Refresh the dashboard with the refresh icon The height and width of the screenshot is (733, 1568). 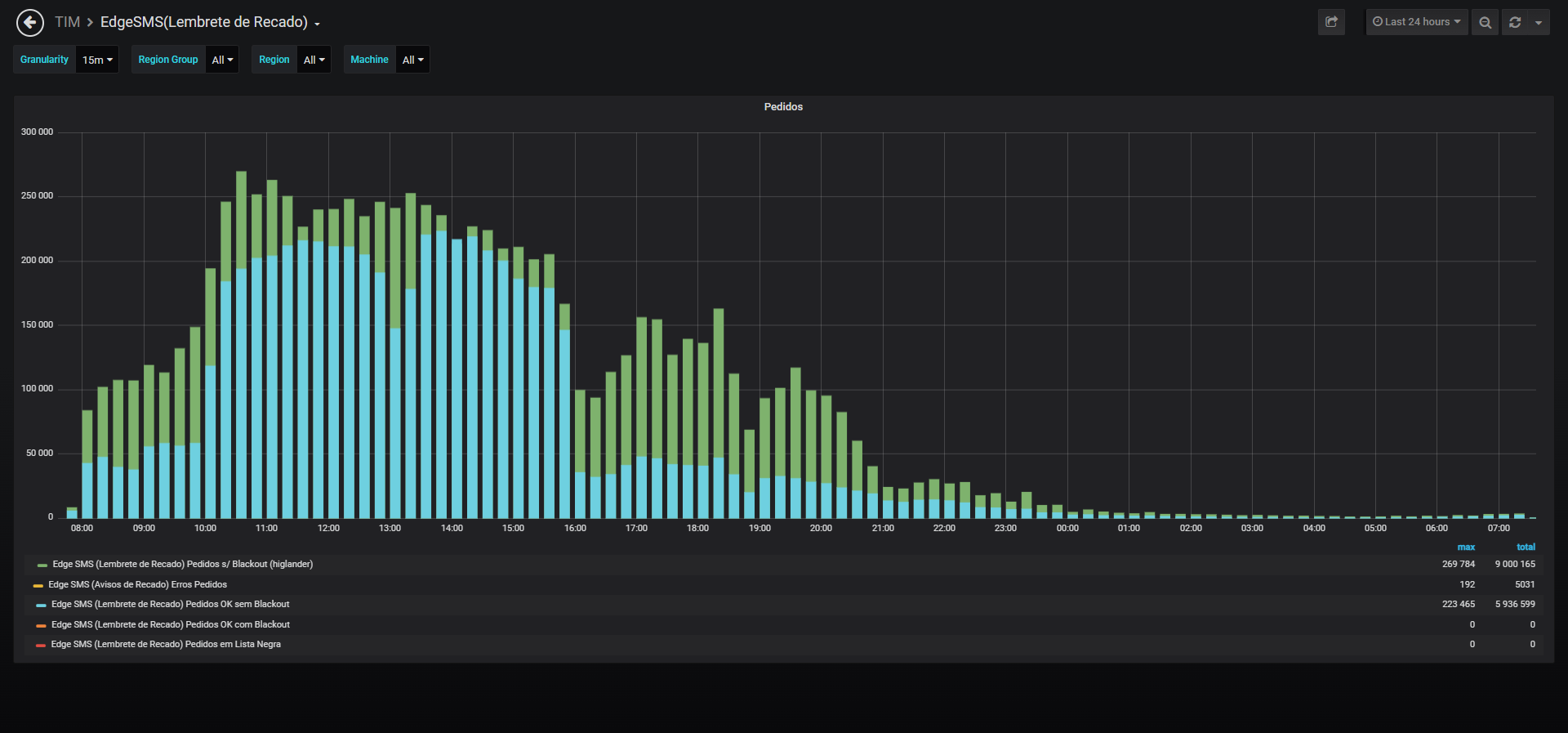pyautogui.click(x=1515, y=22)
